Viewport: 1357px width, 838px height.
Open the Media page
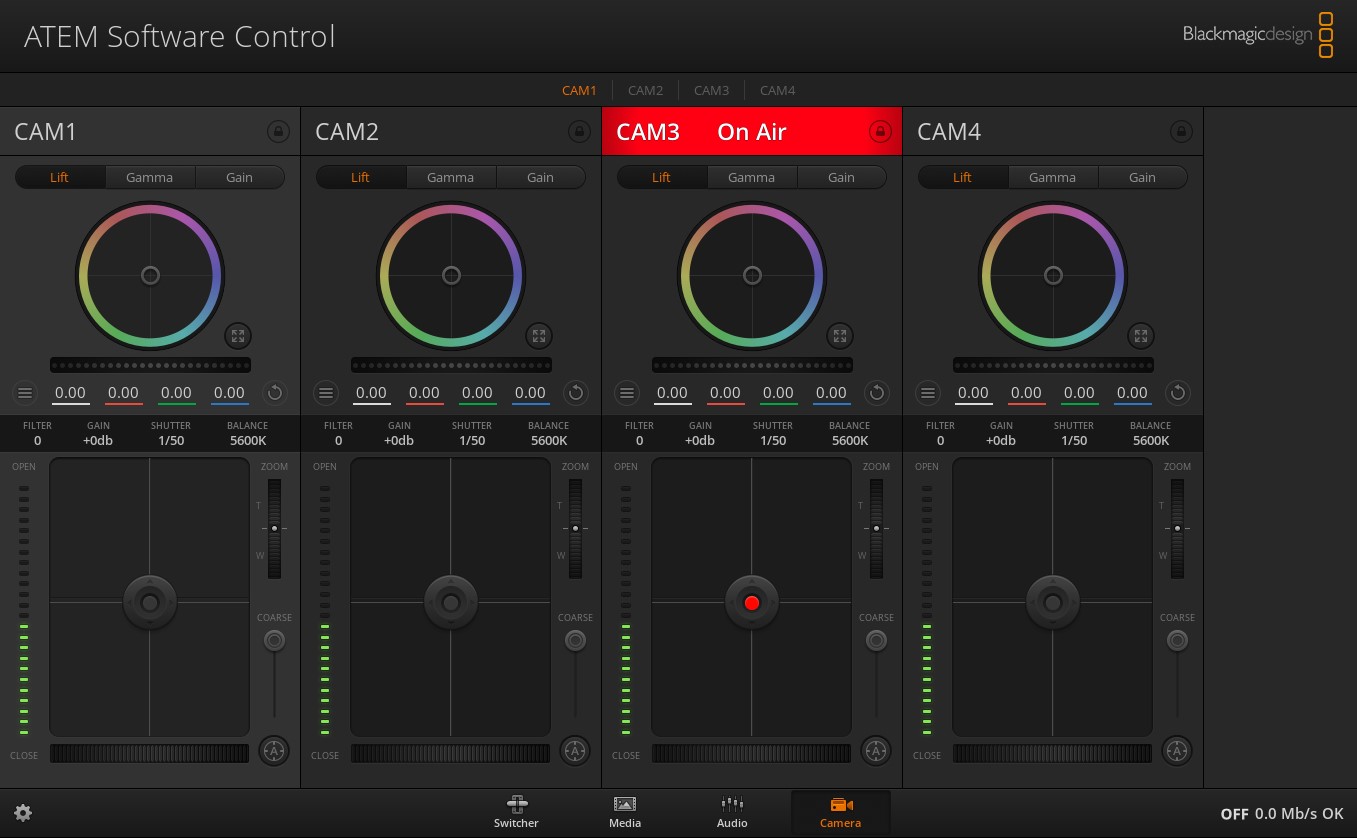click(x=625, y=813)
